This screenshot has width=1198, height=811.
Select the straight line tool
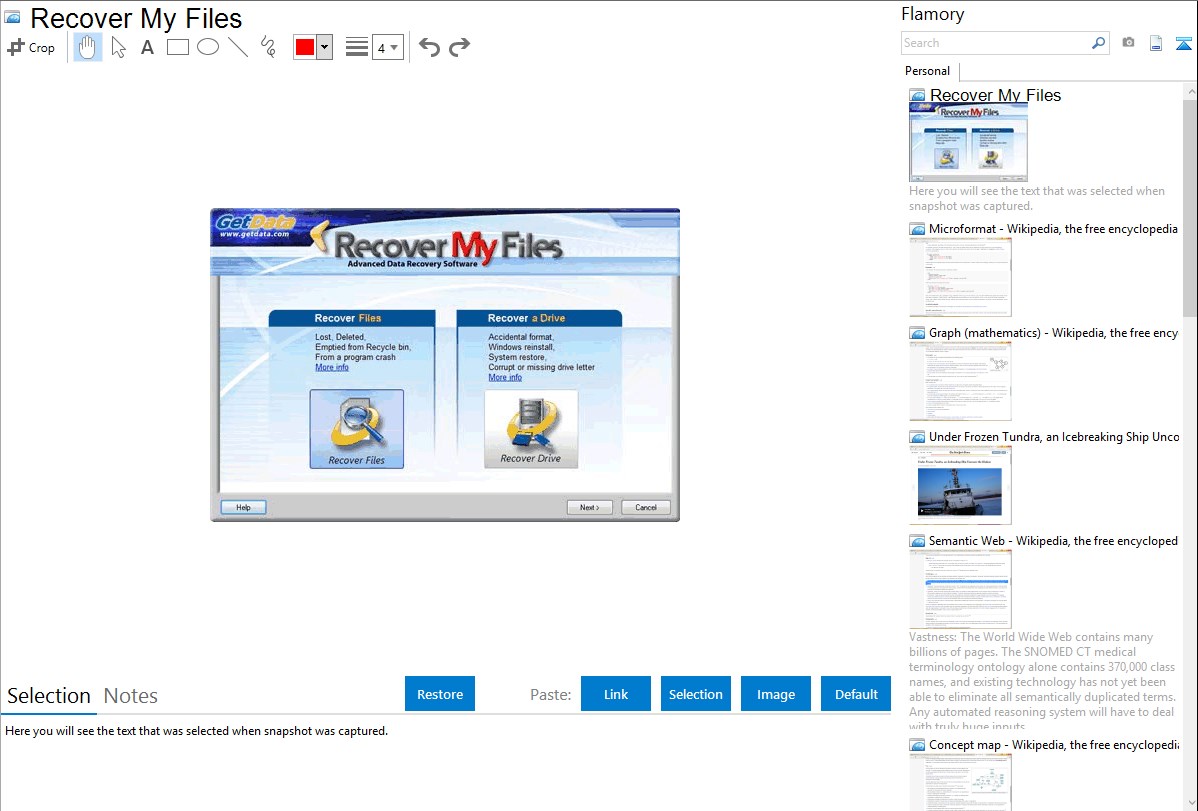[238, 47]
